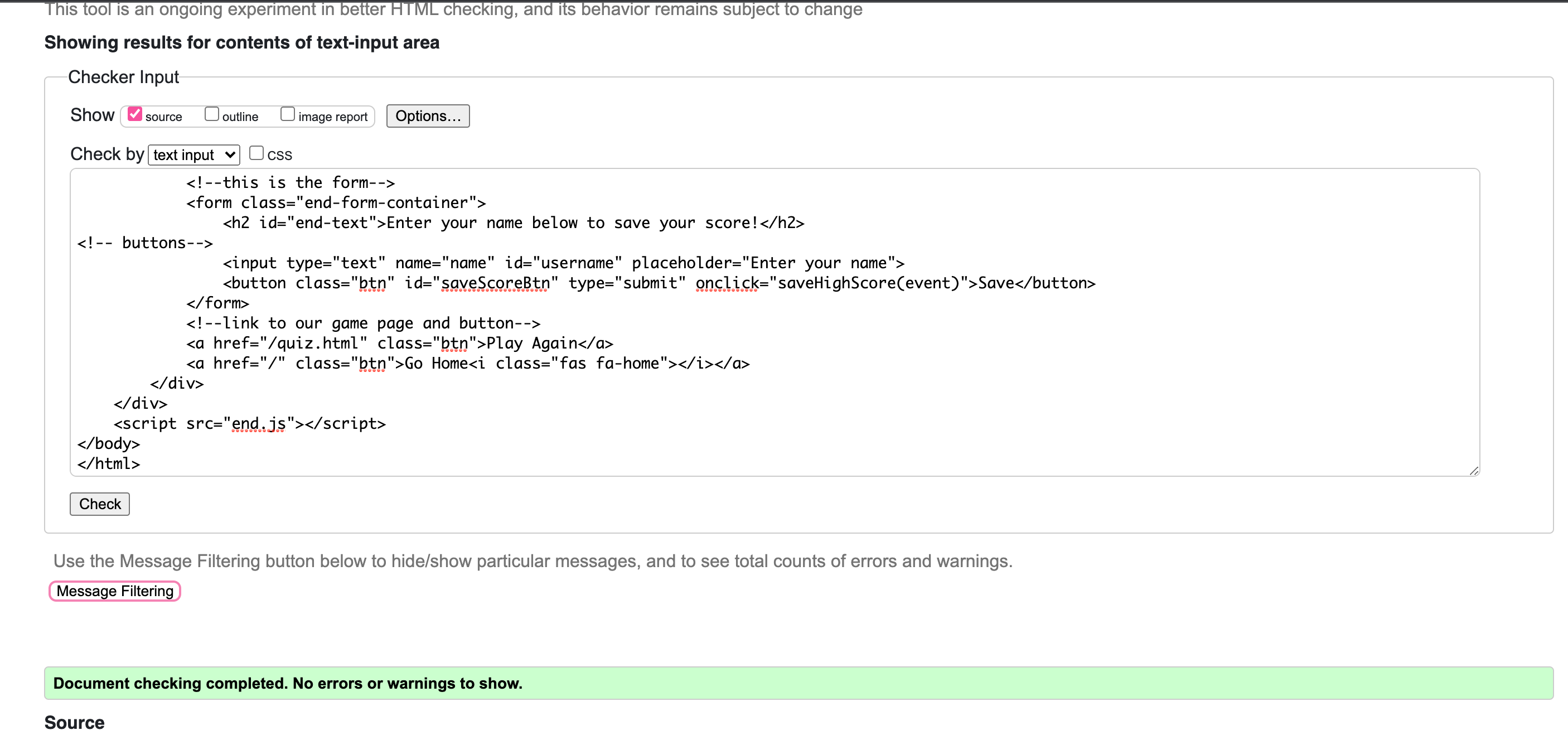Viewport: 1568px width, 745px height.
Task: Enable the "image report" show option
Action: tap(288, 113)
